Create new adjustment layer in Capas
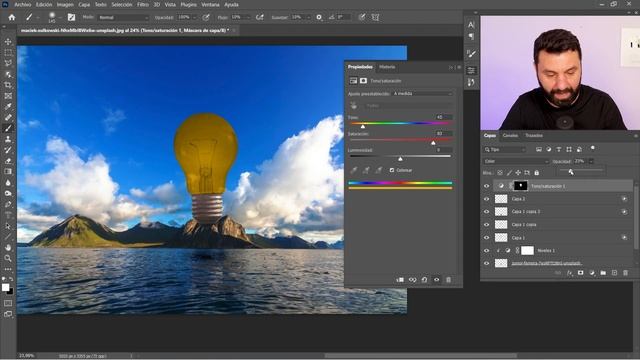 592,273
